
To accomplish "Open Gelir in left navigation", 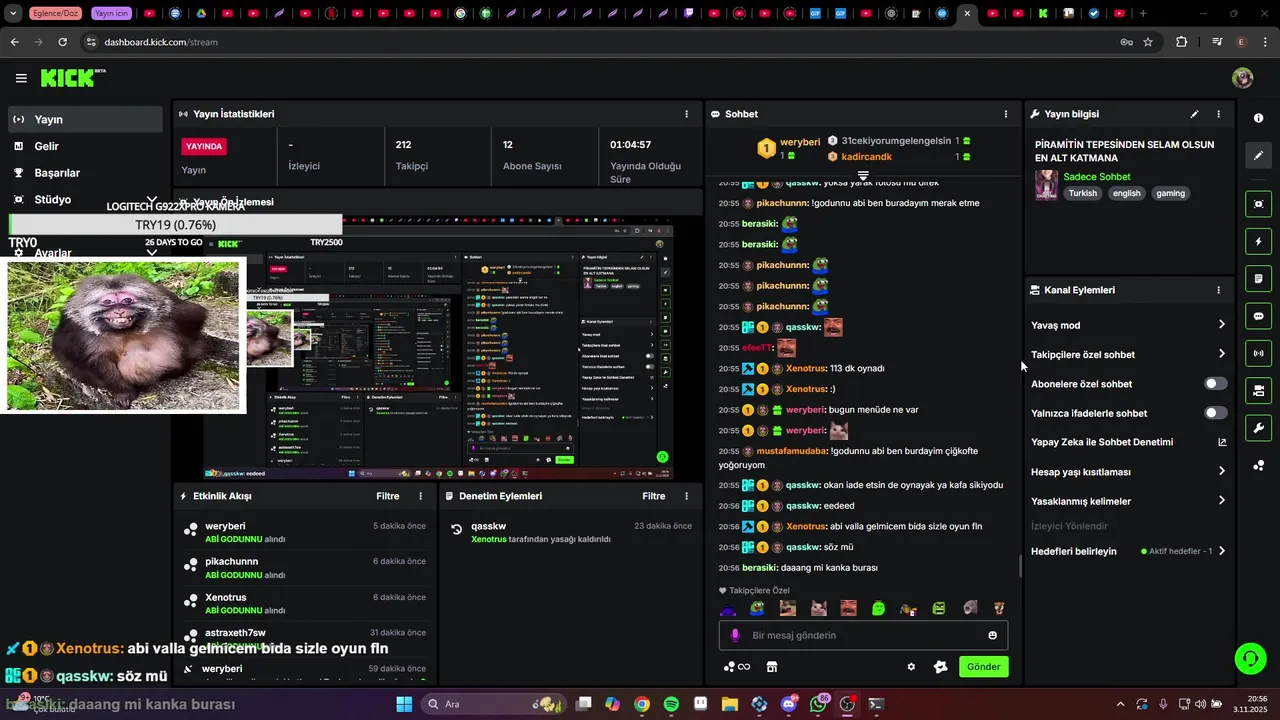I will point(85,146).
